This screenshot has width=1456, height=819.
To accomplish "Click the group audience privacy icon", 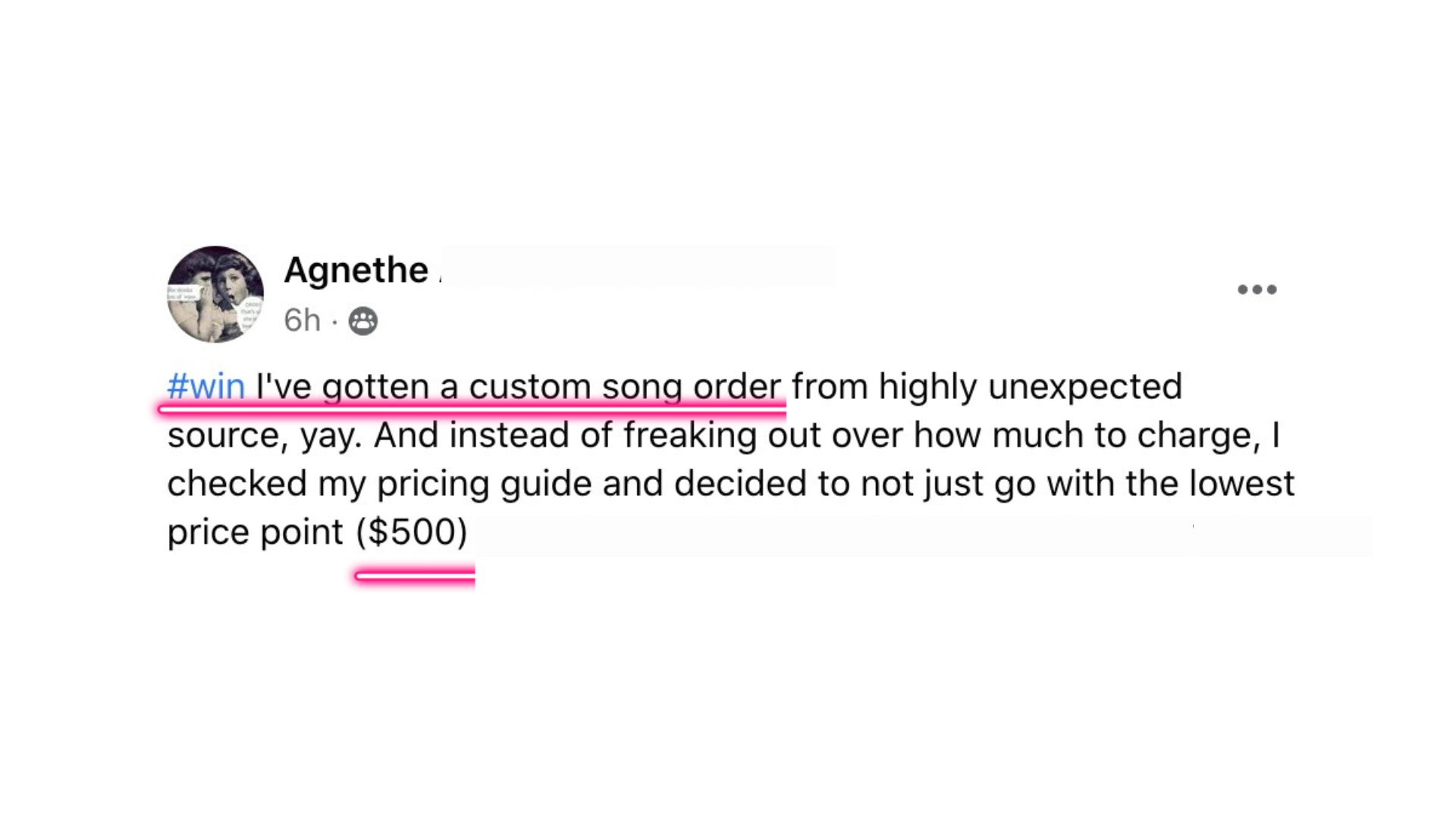I will (362, 321).
